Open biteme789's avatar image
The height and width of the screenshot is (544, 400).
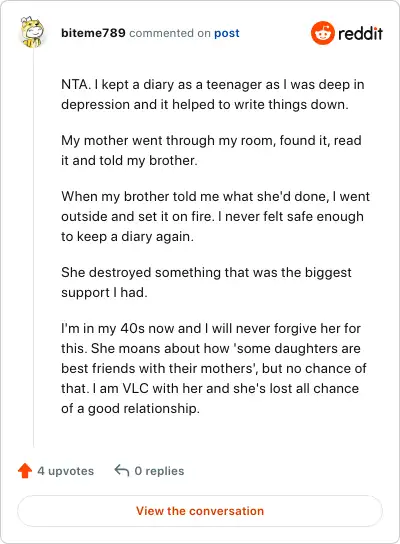tap(32, 32)
